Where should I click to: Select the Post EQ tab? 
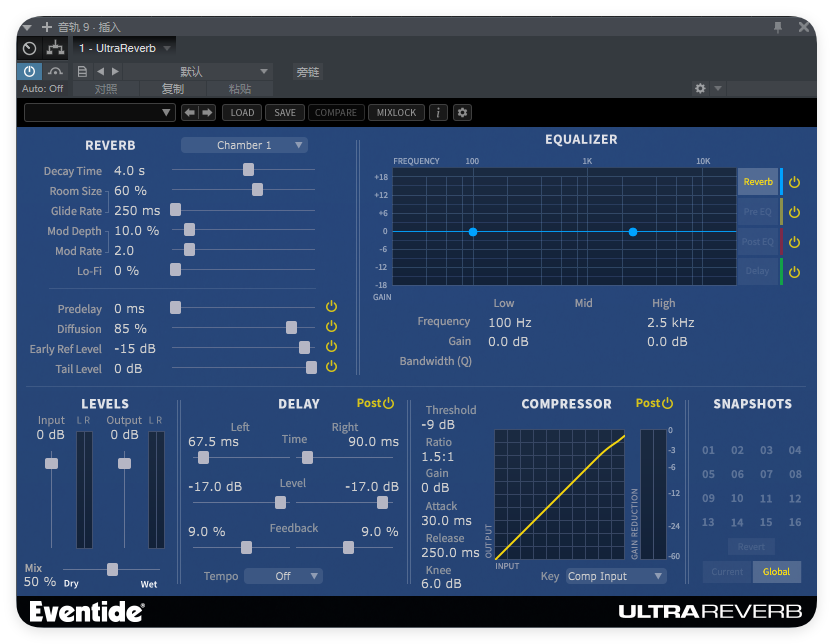point(758,242)
